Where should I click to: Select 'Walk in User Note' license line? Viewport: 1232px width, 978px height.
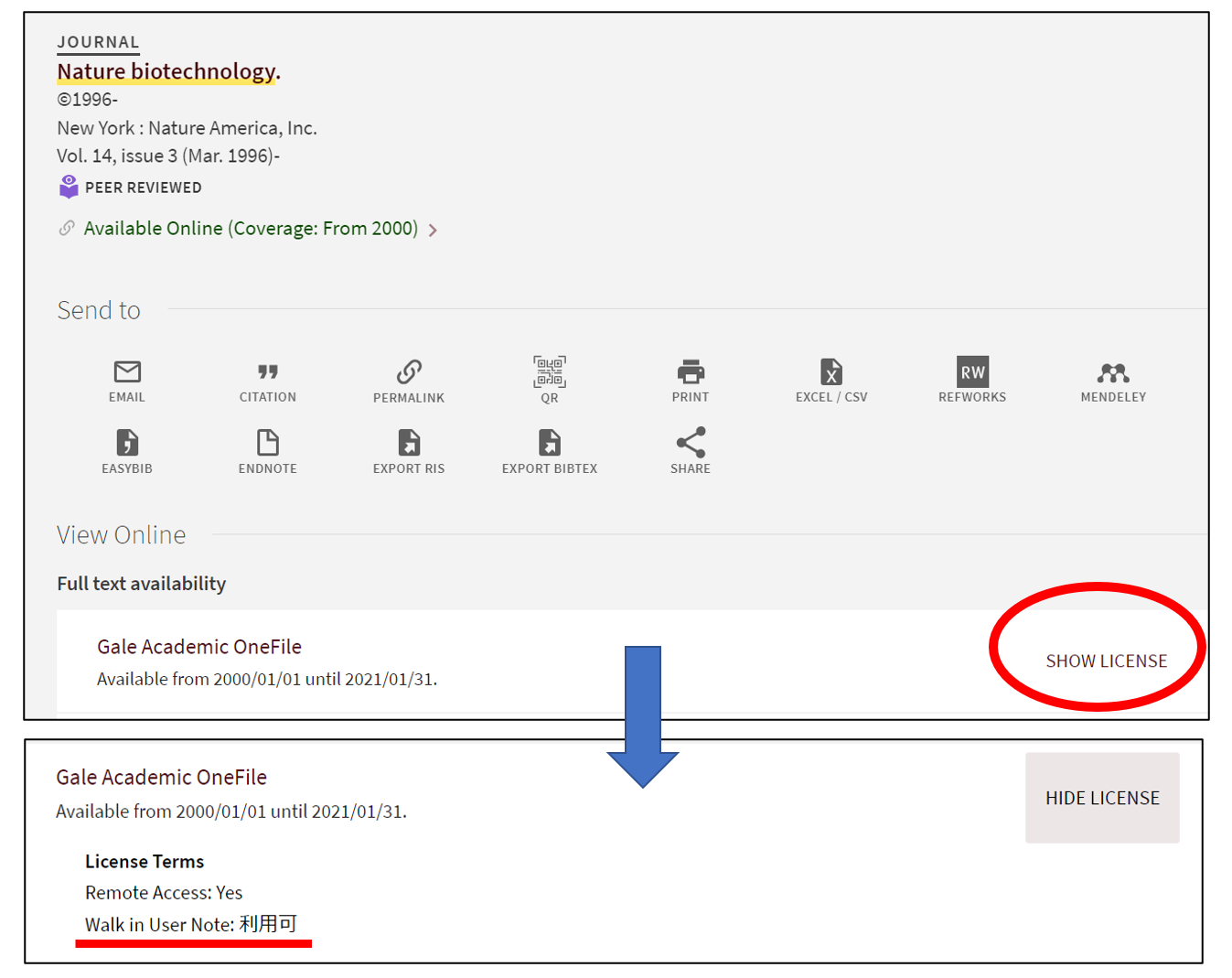[191, 924]
